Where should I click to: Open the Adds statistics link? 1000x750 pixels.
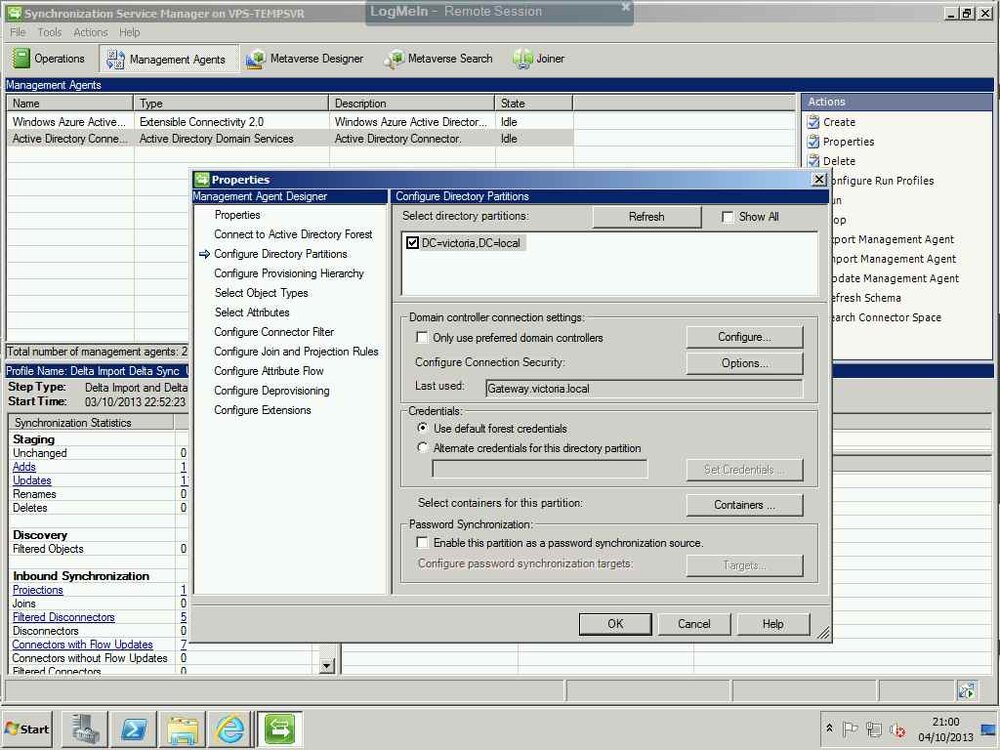[x=24, y=467]
